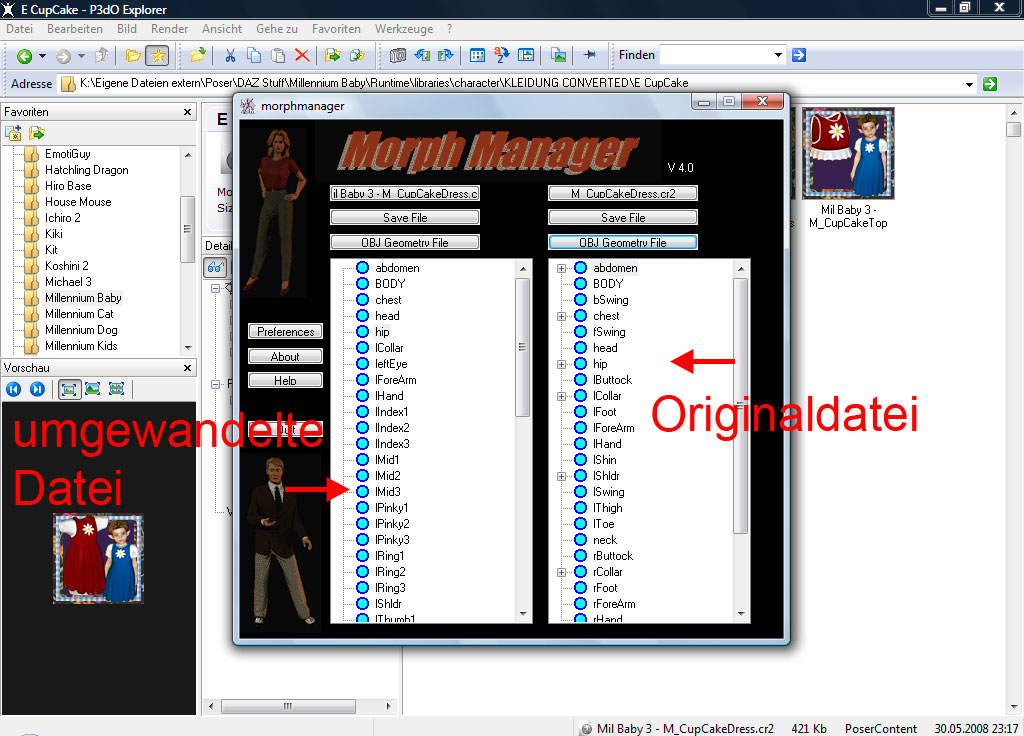Image resolution: width=1024 pixels, height=736 pixels.
Task: Open Morph Manager Preferences
Action: click(285, 331)
